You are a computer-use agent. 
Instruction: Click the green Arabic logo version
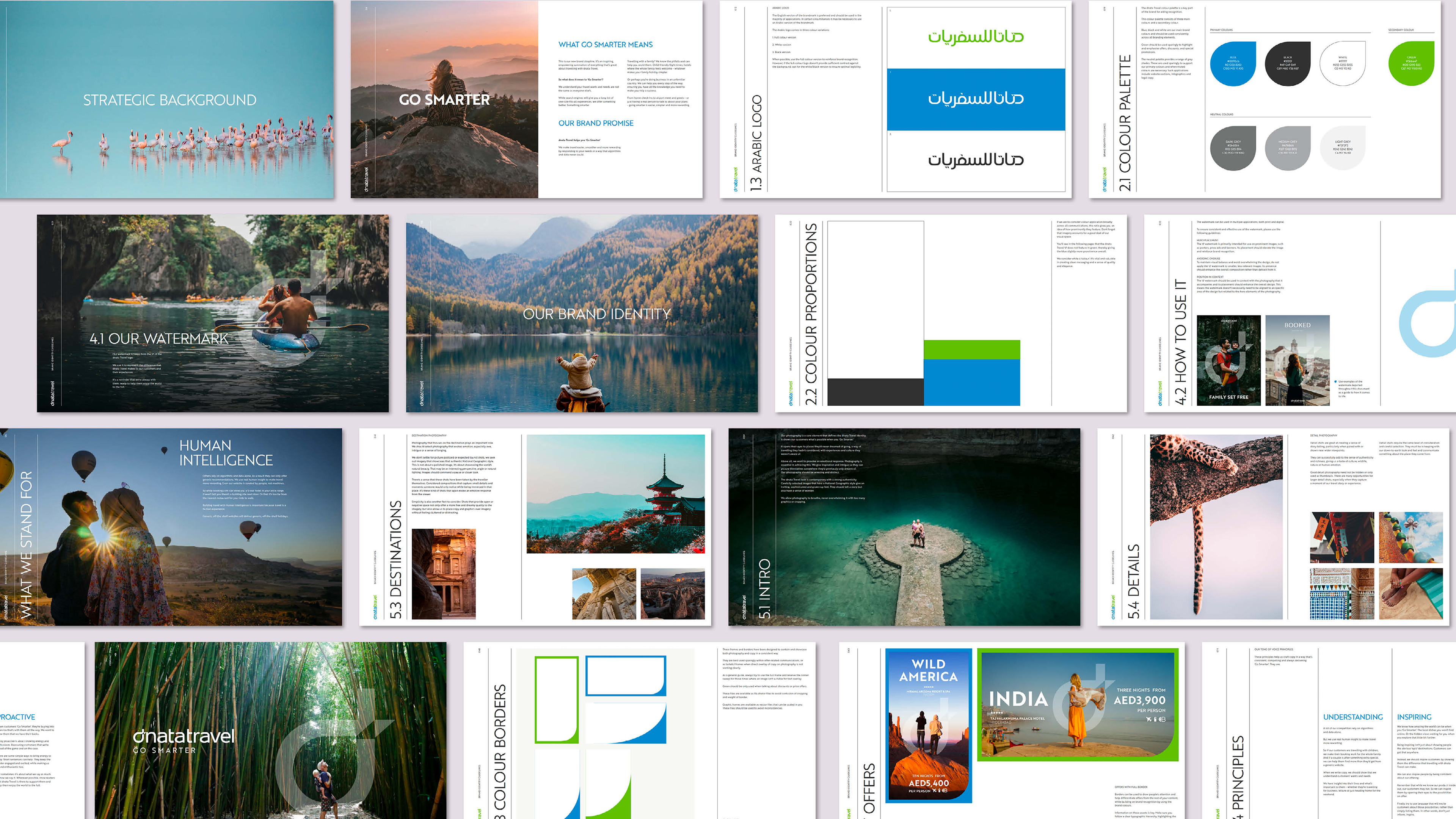[976, 37]
